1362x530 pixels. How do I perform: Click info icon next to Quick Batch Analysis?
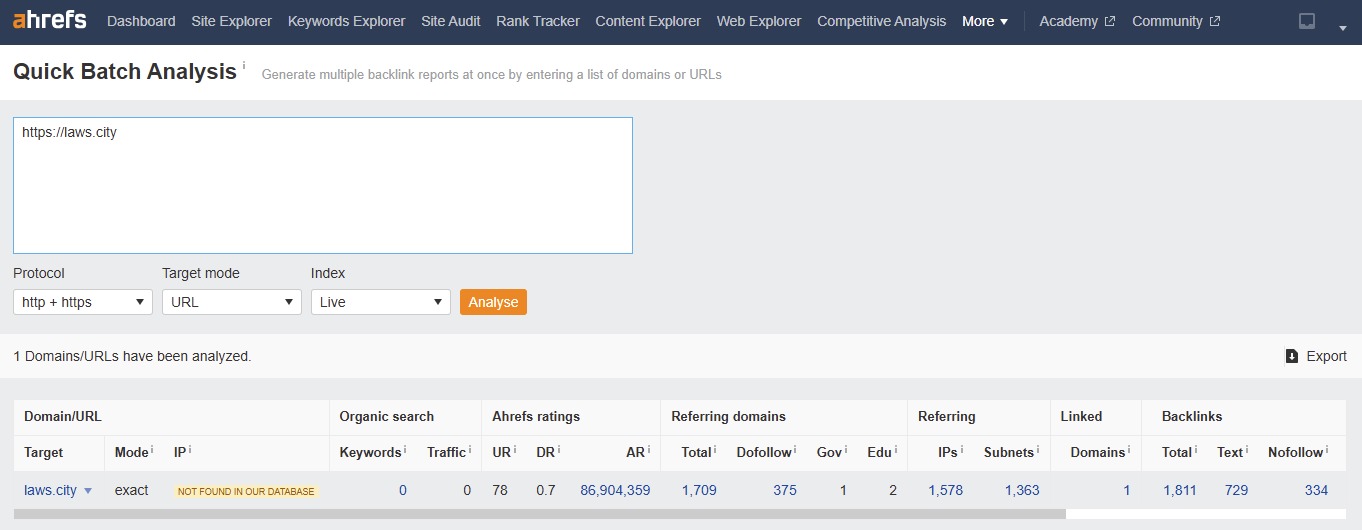[x=243, y=66]
